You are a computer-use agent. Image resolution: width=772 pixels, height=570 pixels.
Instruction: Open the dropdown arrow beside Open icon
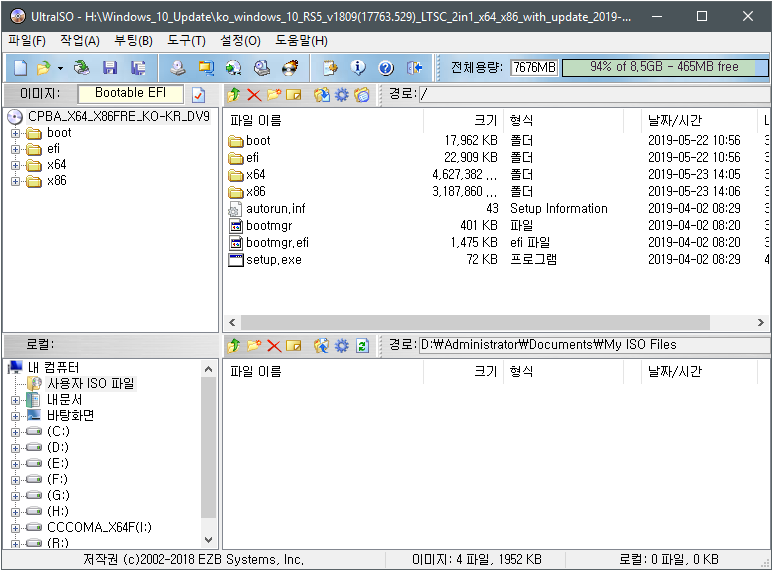click(60, 68)
